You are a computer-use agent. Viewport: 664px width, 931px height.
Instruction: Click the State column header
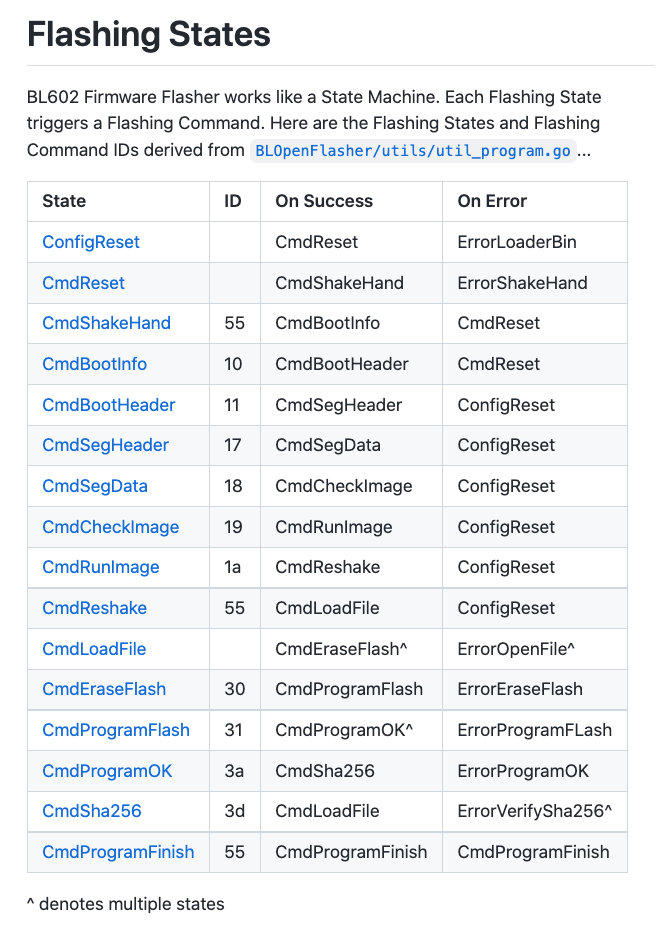coord(64,201)
